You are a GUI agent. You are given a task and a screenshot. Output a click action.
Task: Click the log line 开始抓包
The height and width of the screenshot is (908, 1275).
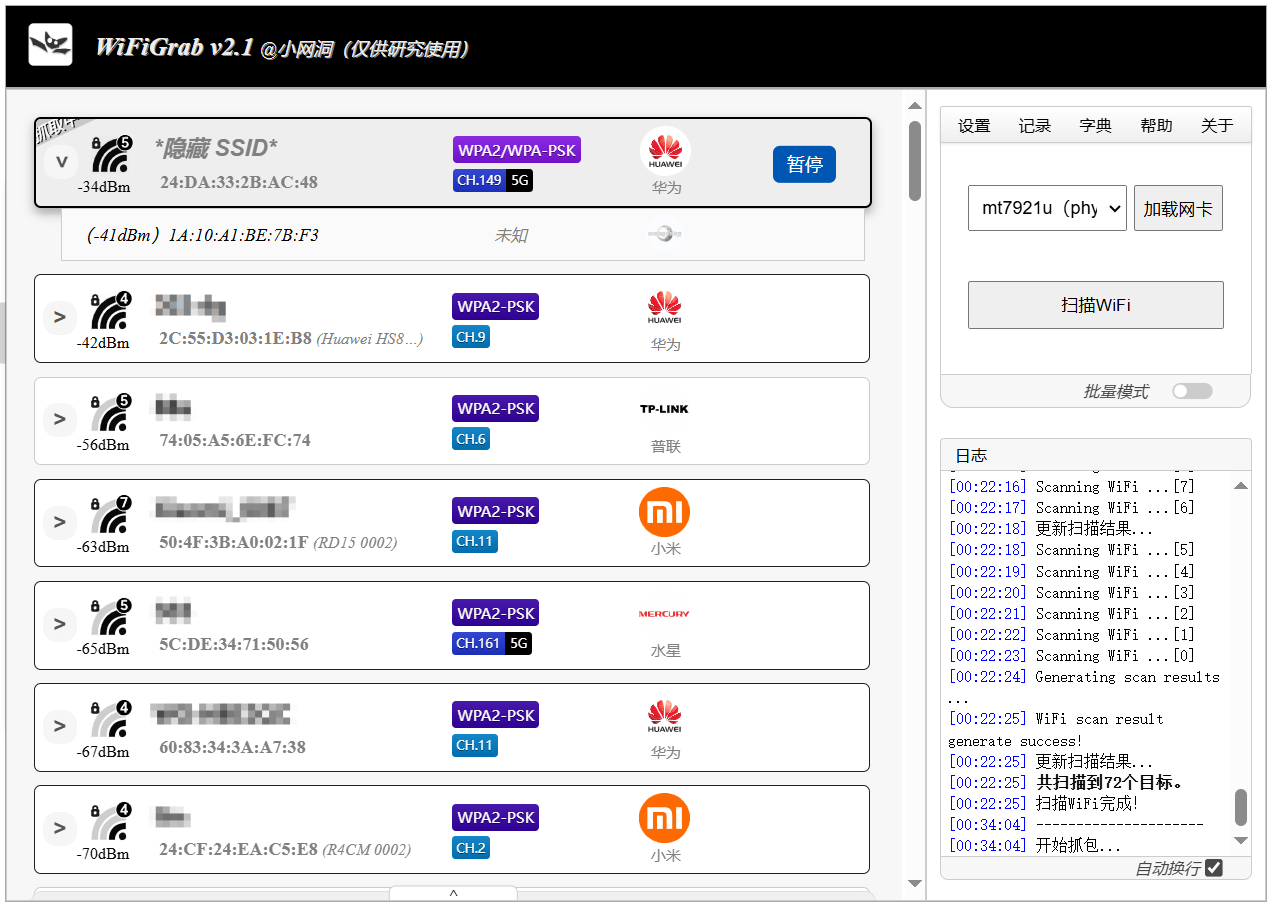tap(1079, 846)
